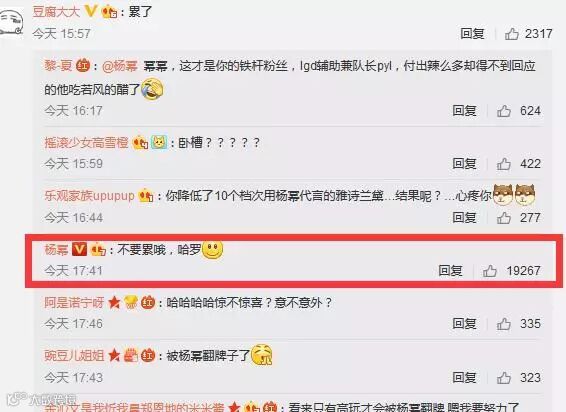Like the comment showing 422 likes
The width and height of the screenshot is (566, 412).
pos(504,164)
